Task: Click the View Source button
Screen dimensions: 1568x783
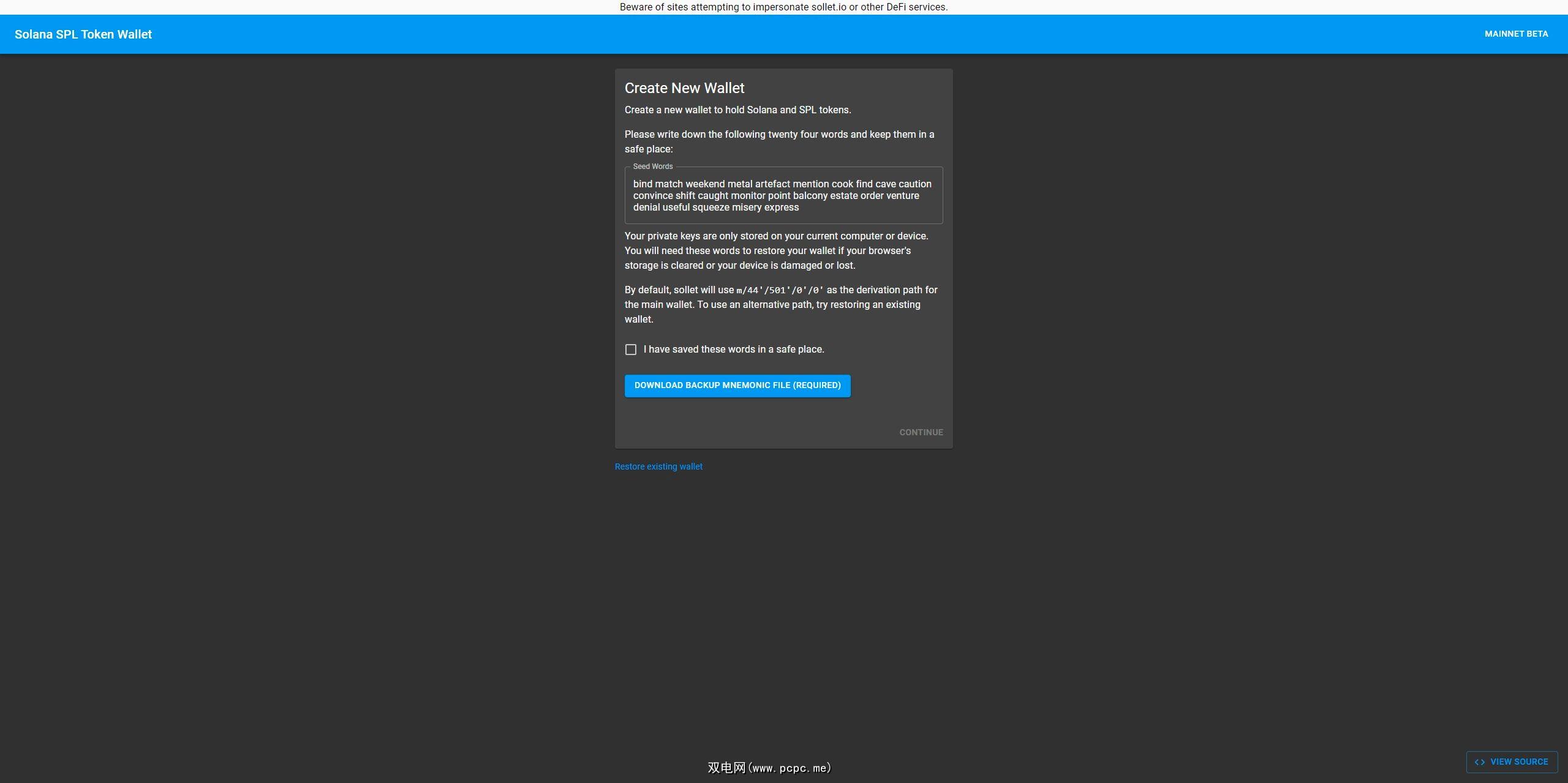Action: [x=1512, y=762]
